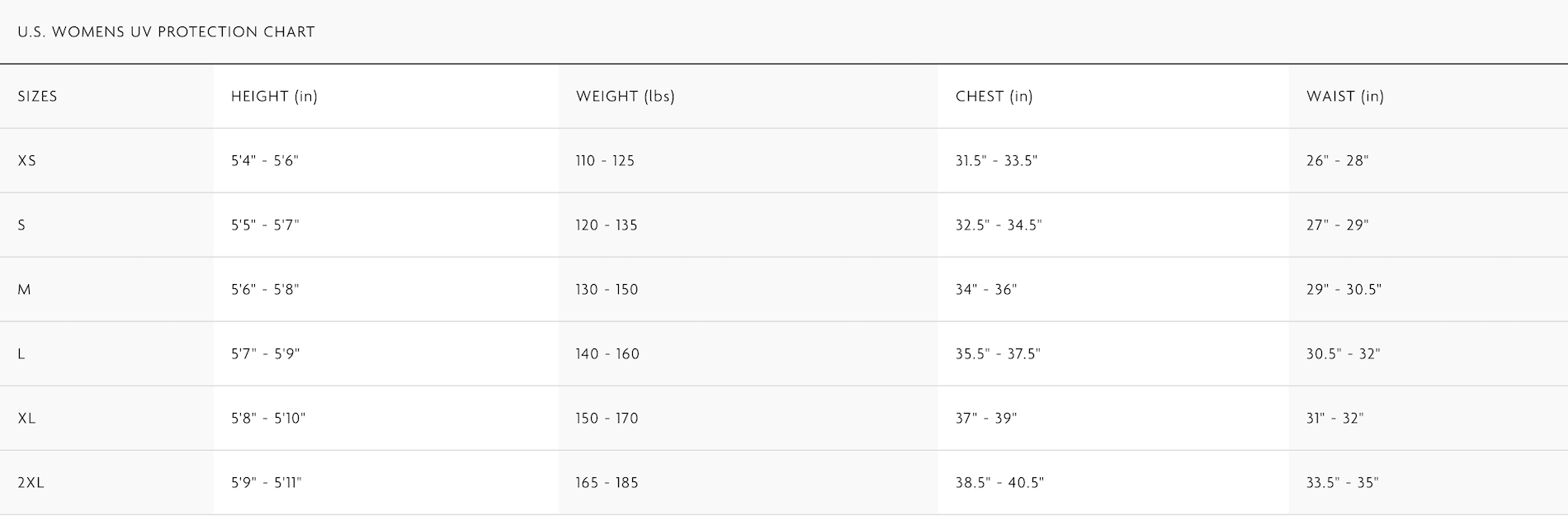This screenshot has height=521, width=1568.
Task: Click chest measurement 34" - 36"
Action: [986, 290]
